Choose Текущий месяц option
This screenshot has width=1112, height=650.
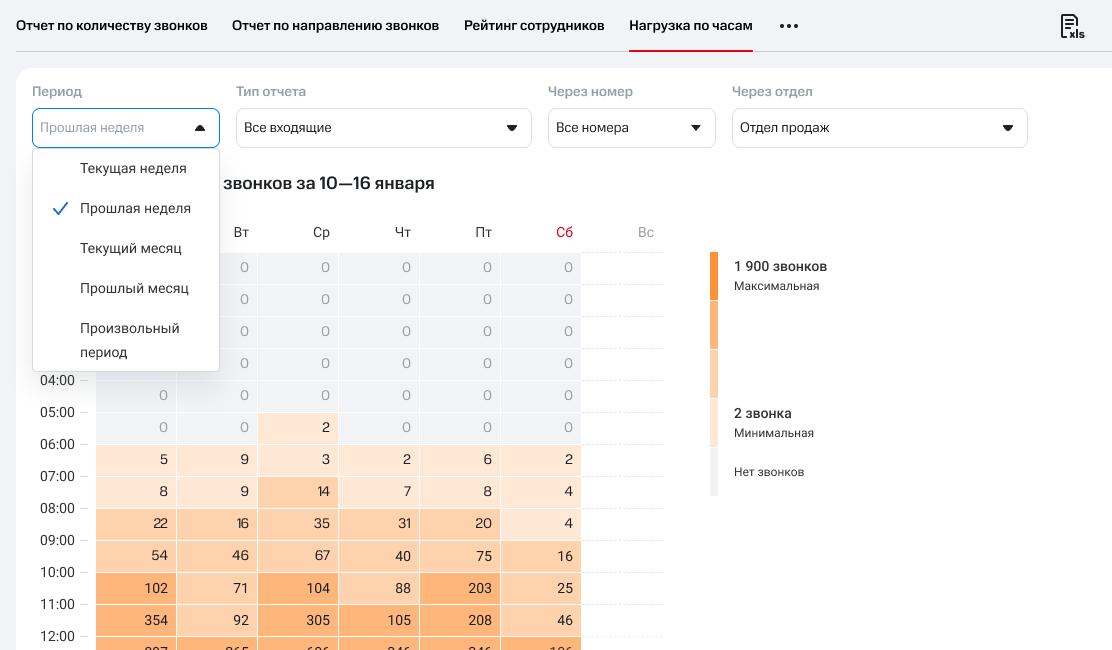131,248
